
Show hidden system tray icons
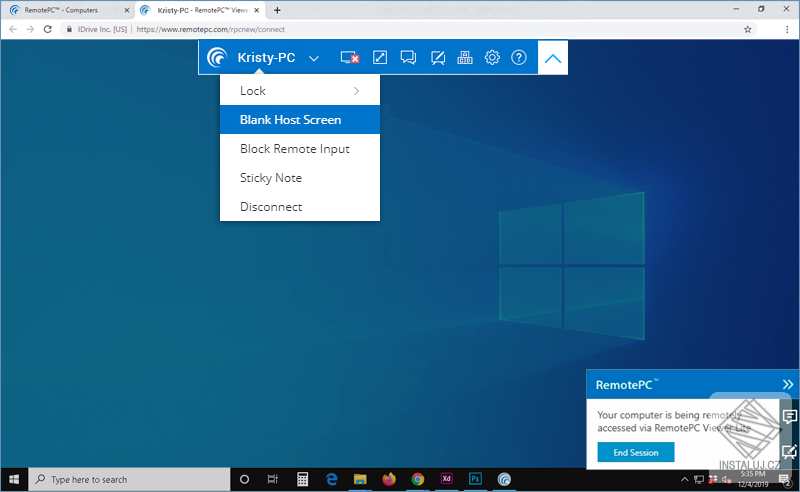pyautogui.click(x=685, y=479)
